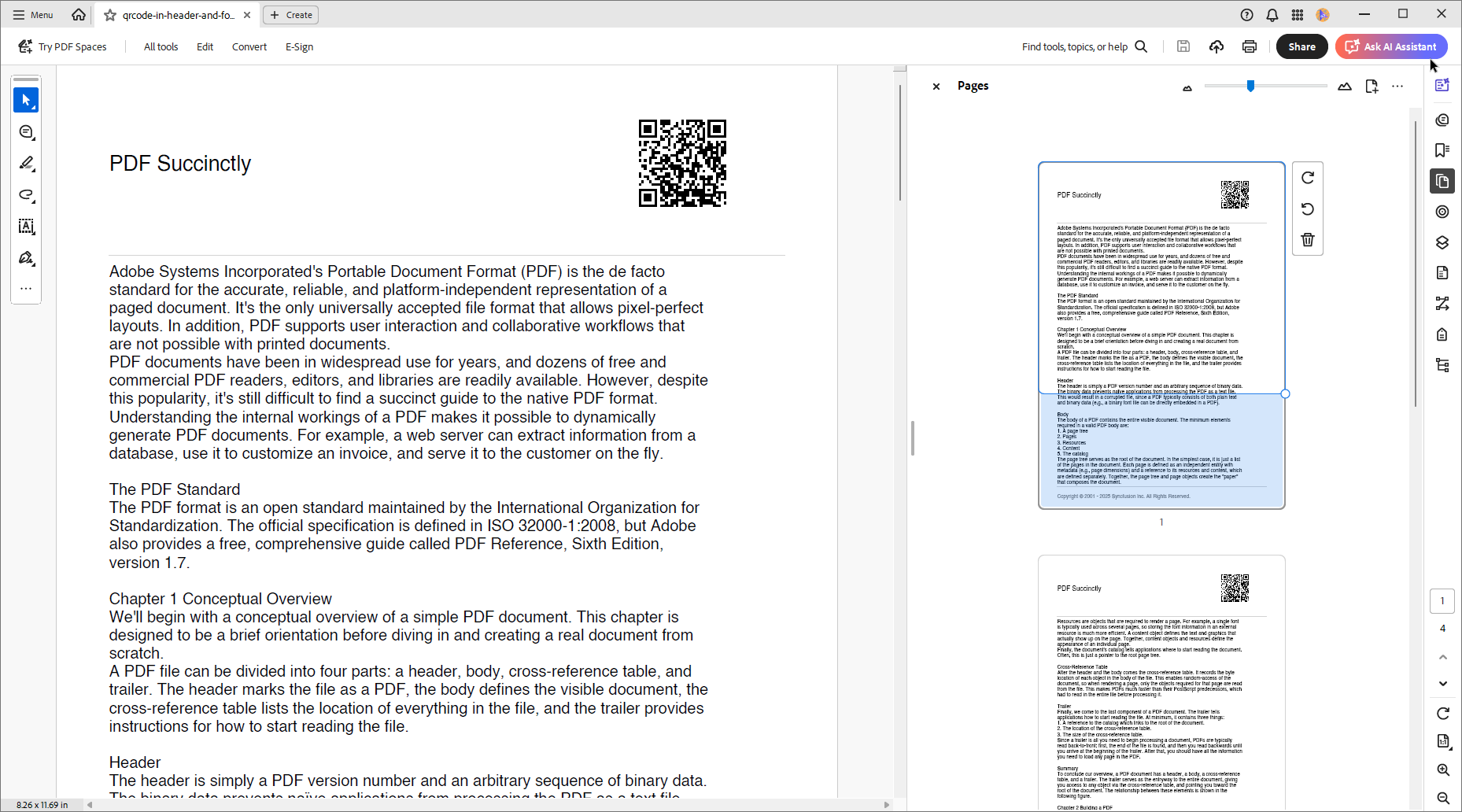Star the qrcode document tab
Image resolution: width=1462 pixels, height=812 pixels.
click(x=110, y=15)
